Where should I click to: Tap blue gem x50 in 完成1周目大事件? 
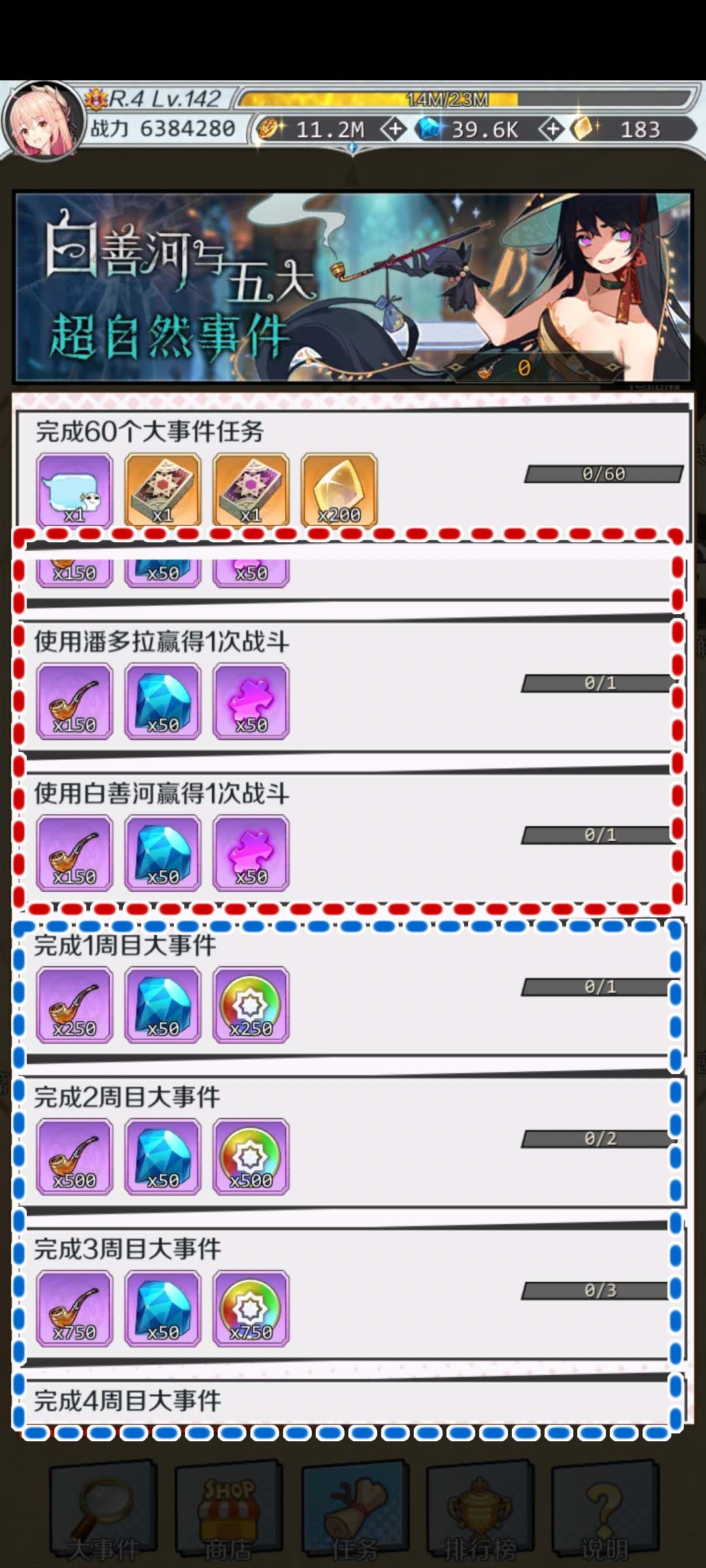pos(163,1005)
